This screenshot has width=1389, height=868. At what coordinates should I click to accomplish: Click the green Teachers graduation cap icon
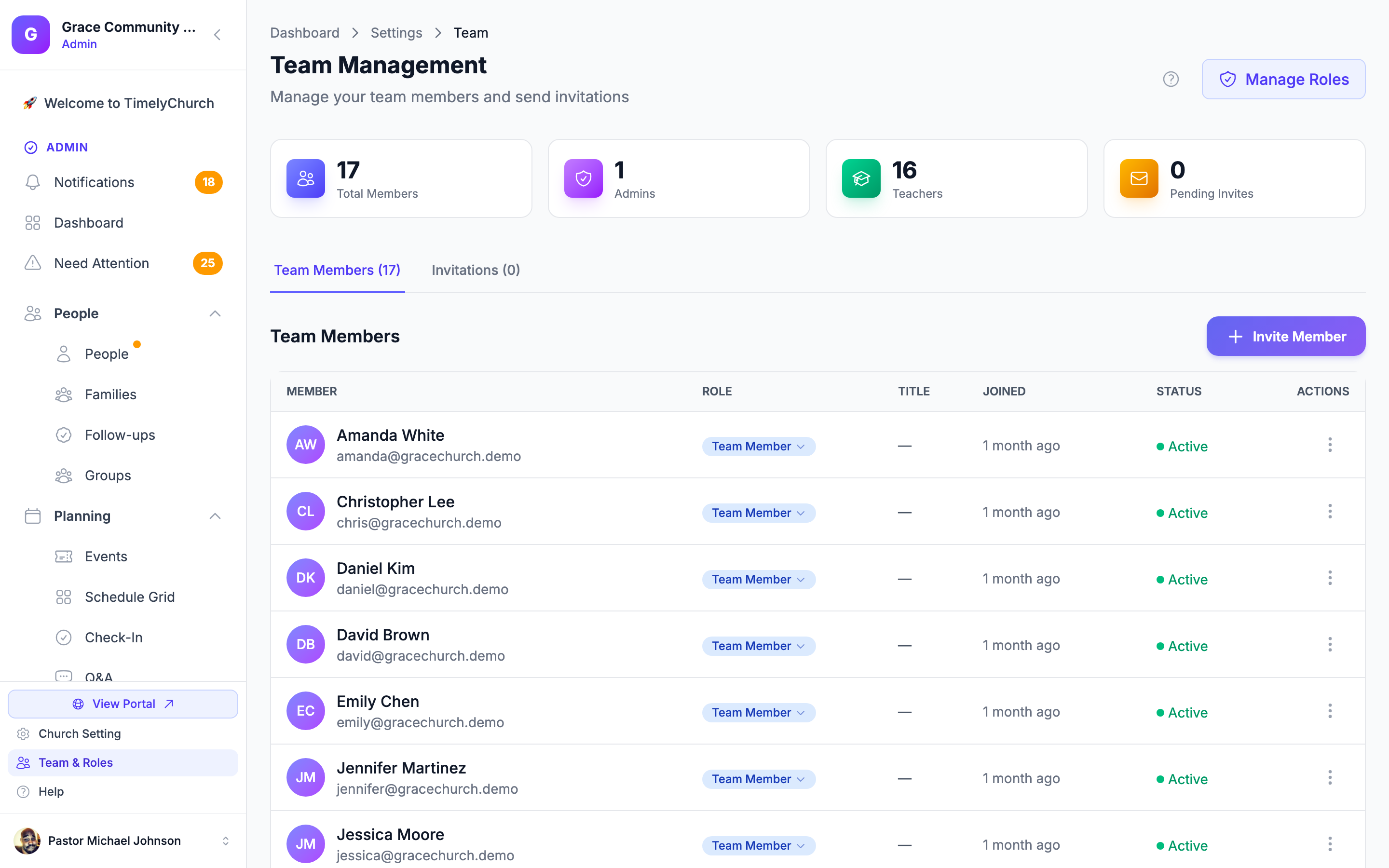coord(861,178)
